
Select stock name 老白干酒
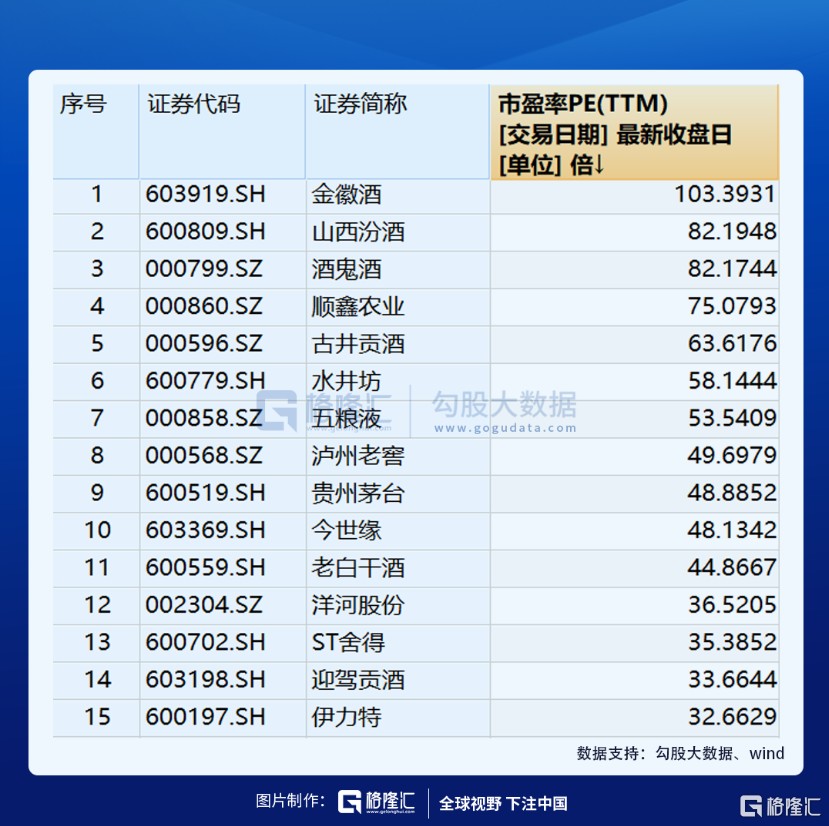pos(358,568)
